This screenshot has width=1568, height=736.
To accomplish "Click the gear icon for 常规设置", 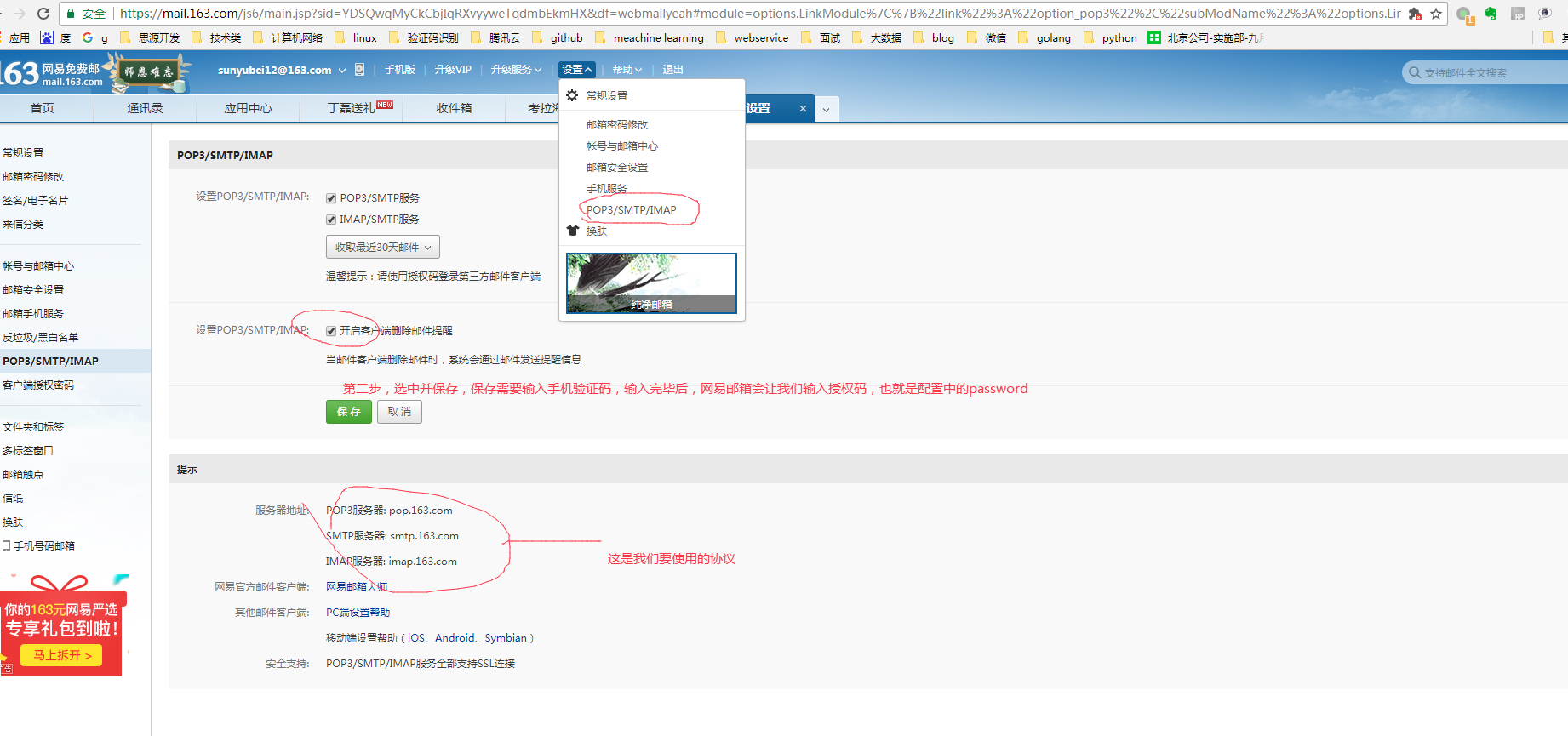I will click(x=572, y=95).
